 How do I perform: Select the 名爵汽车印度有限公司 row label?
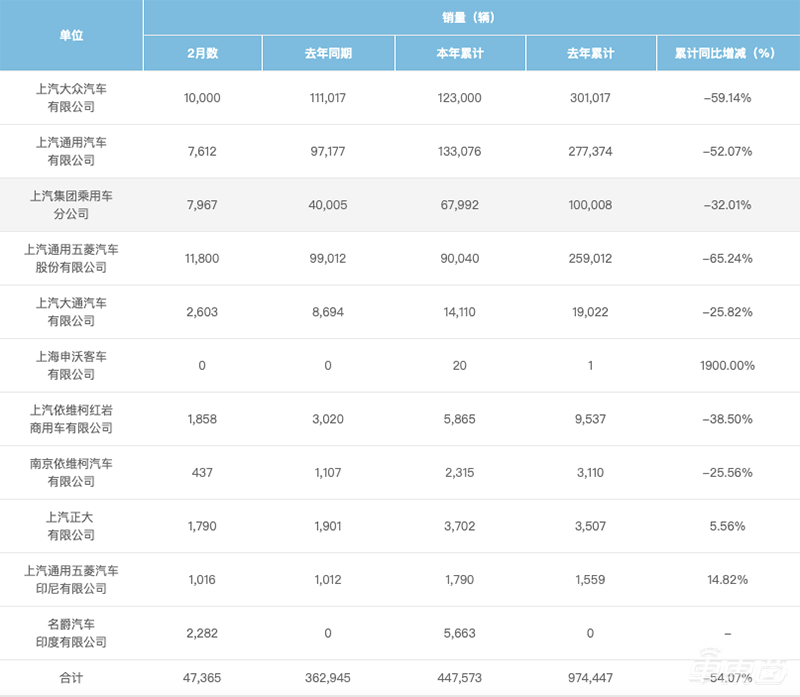[74, 632]
